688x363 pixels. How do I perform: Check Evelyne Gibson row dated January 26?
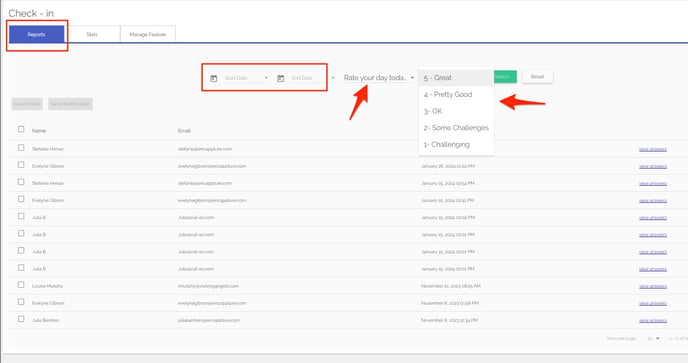(21, 165)
